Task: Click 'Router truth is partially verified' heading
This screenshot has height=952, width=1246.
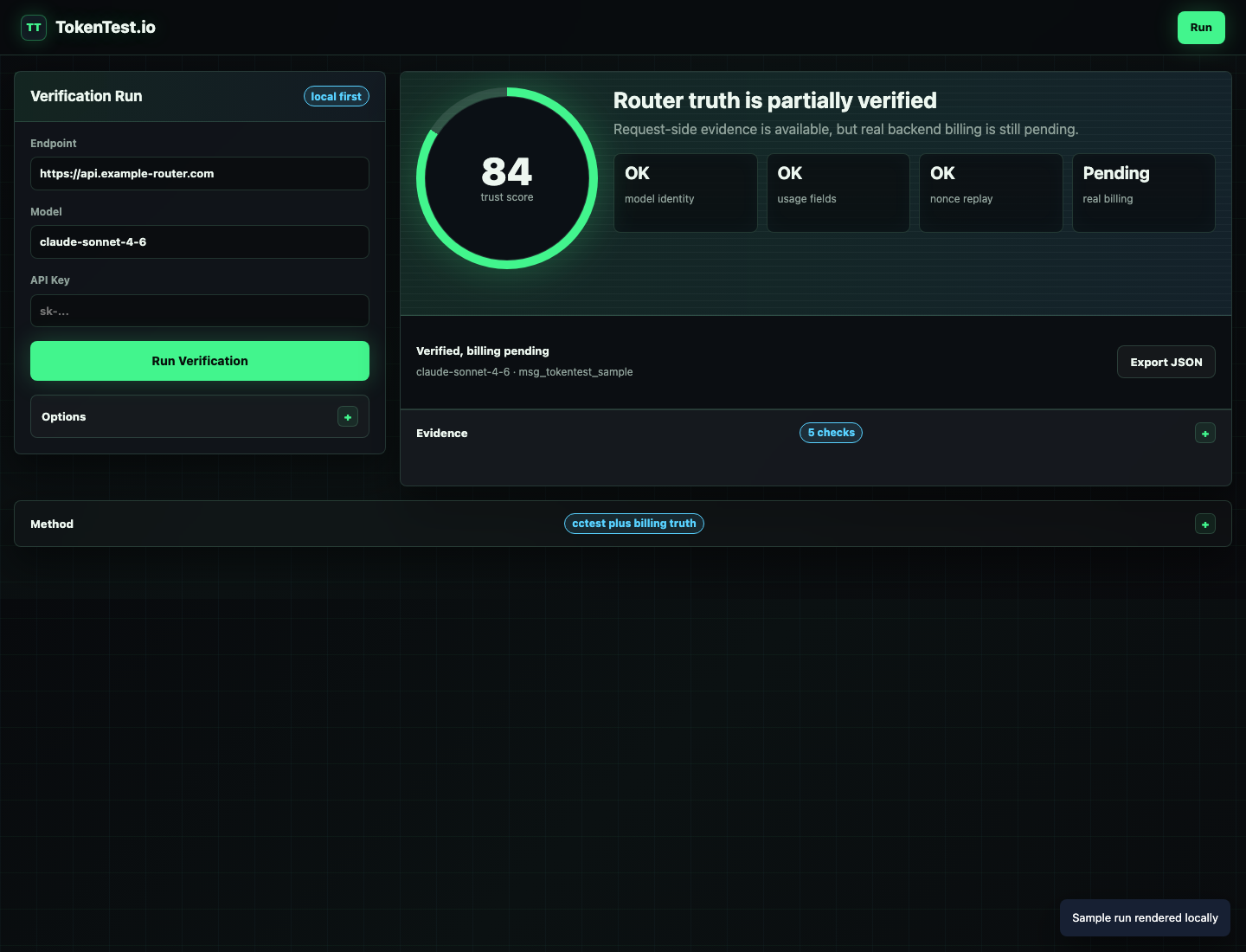Action: point(775,100)
